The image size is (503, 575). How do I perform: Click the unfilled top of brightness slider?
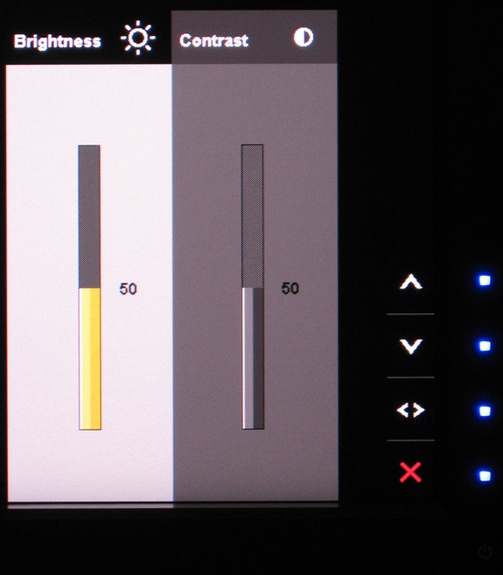[89, 217]
